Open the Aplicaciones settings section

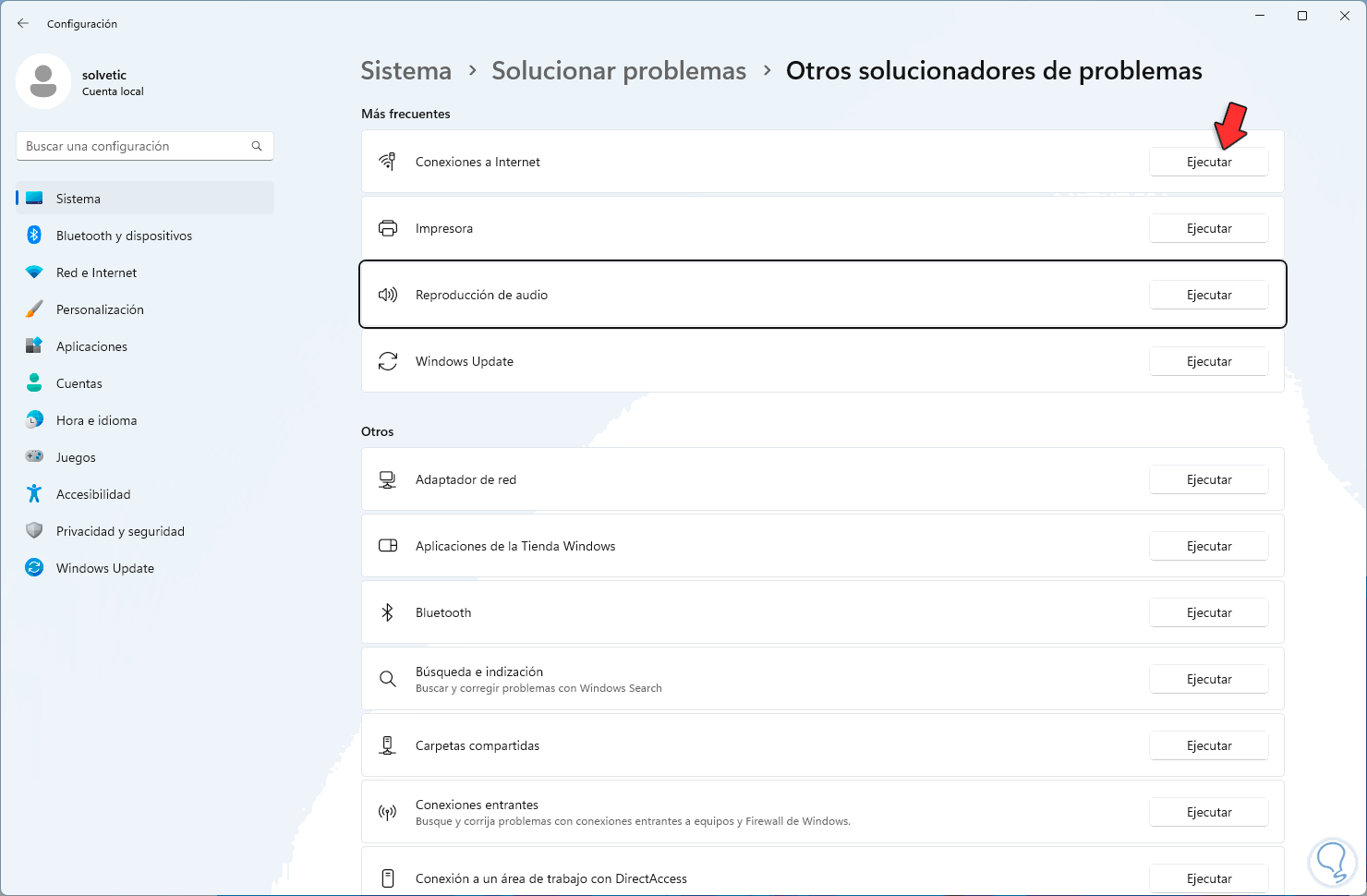[91, 346]
